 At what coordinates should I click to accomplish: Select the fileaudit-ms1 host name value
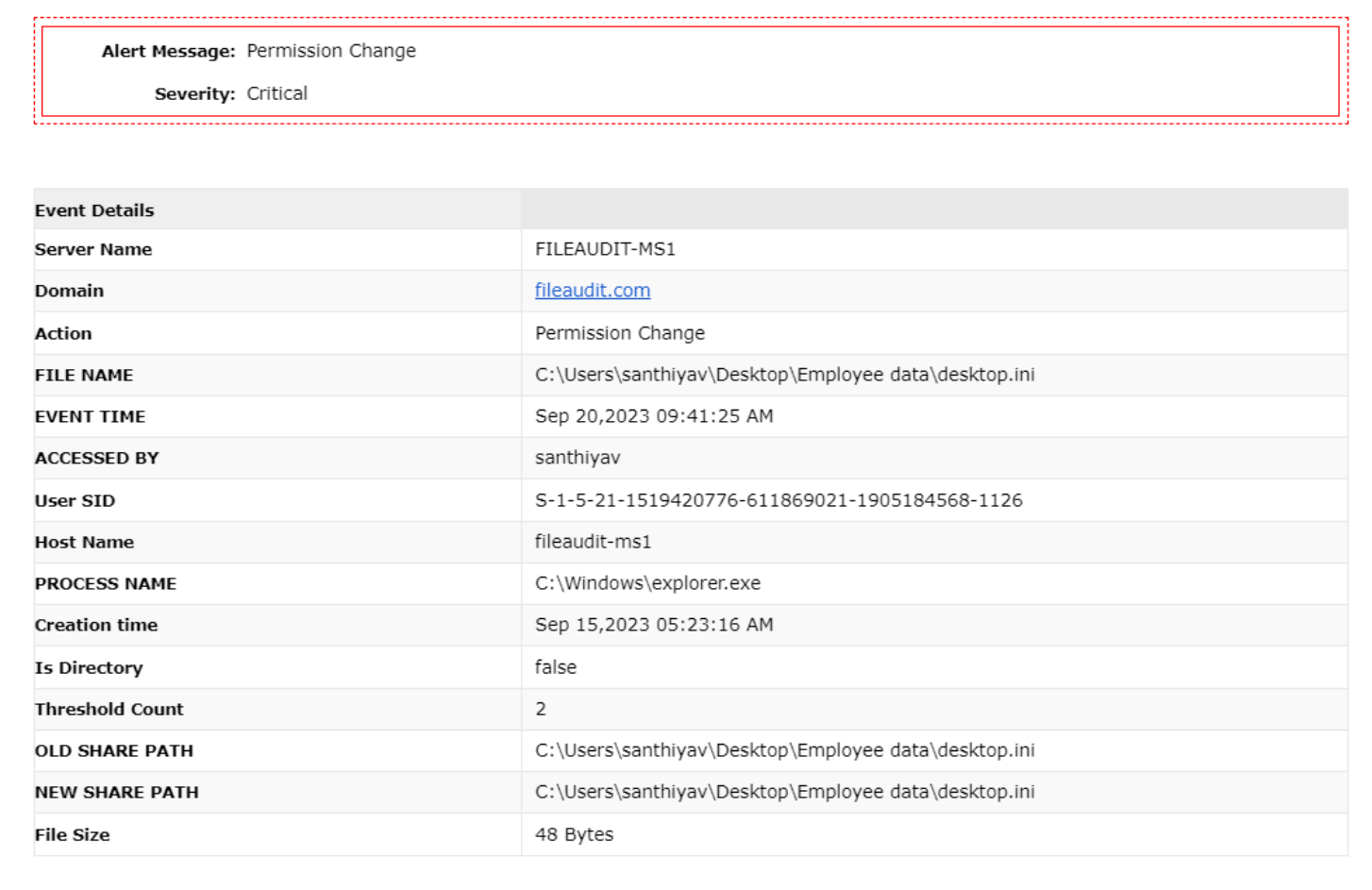[x=593, y=542]
